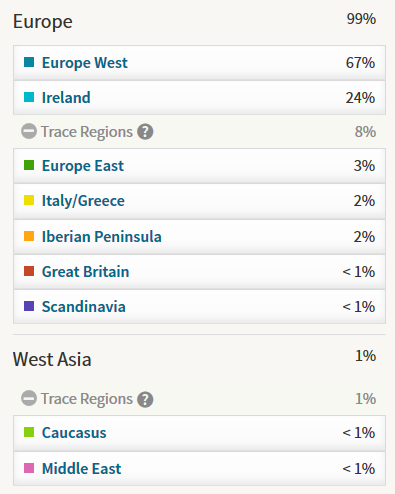Click the Europe 99% heading
Screen dimensions: 395x494
(x=43, y=22)
